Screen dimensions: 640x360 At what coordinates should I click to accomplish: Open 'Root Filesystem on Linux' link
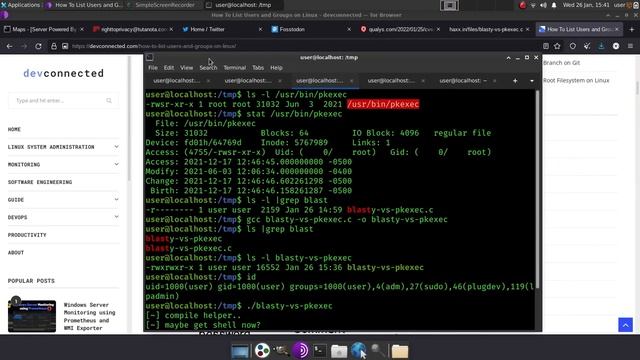pyautogui.click(x=576, y=80)
